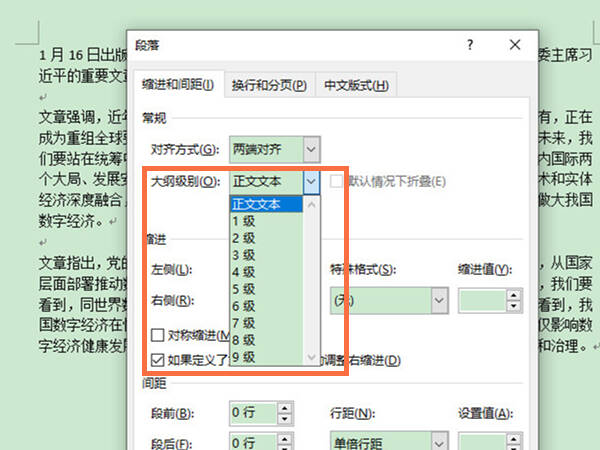Increase 段前 spacing with up arrow
The height and width of the screenshot is (450, 600).
[284, 408]
